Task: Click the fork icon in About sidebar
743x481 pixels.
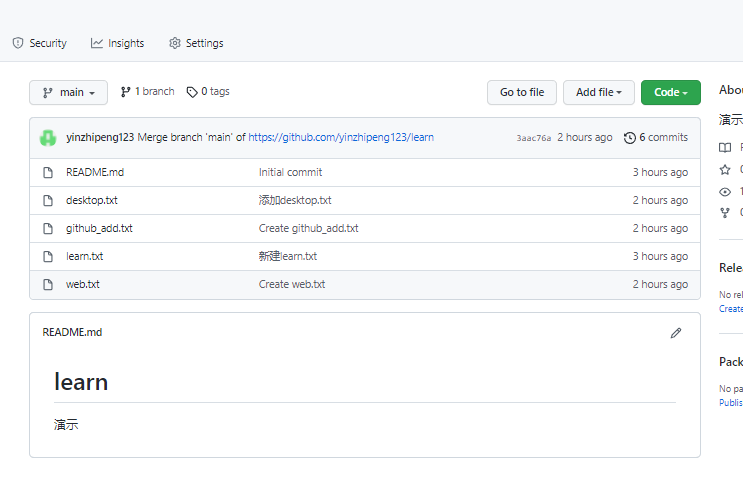Action: 725,213
